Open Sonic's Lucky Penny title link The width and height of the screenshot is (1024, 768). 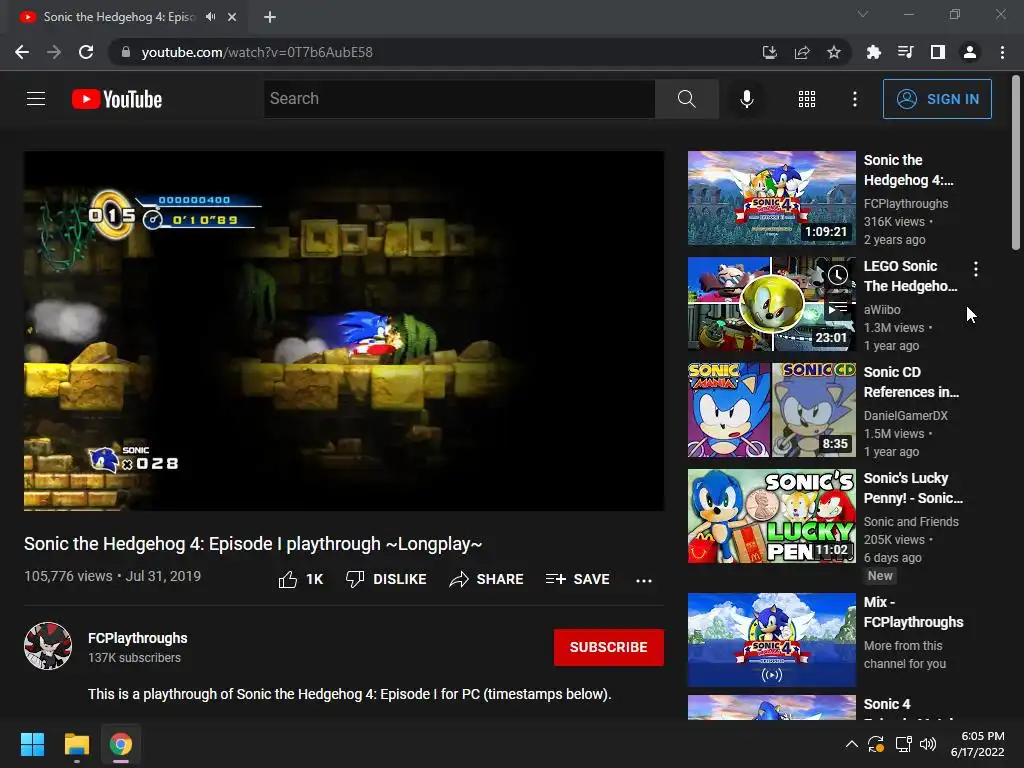click(913, 488)
